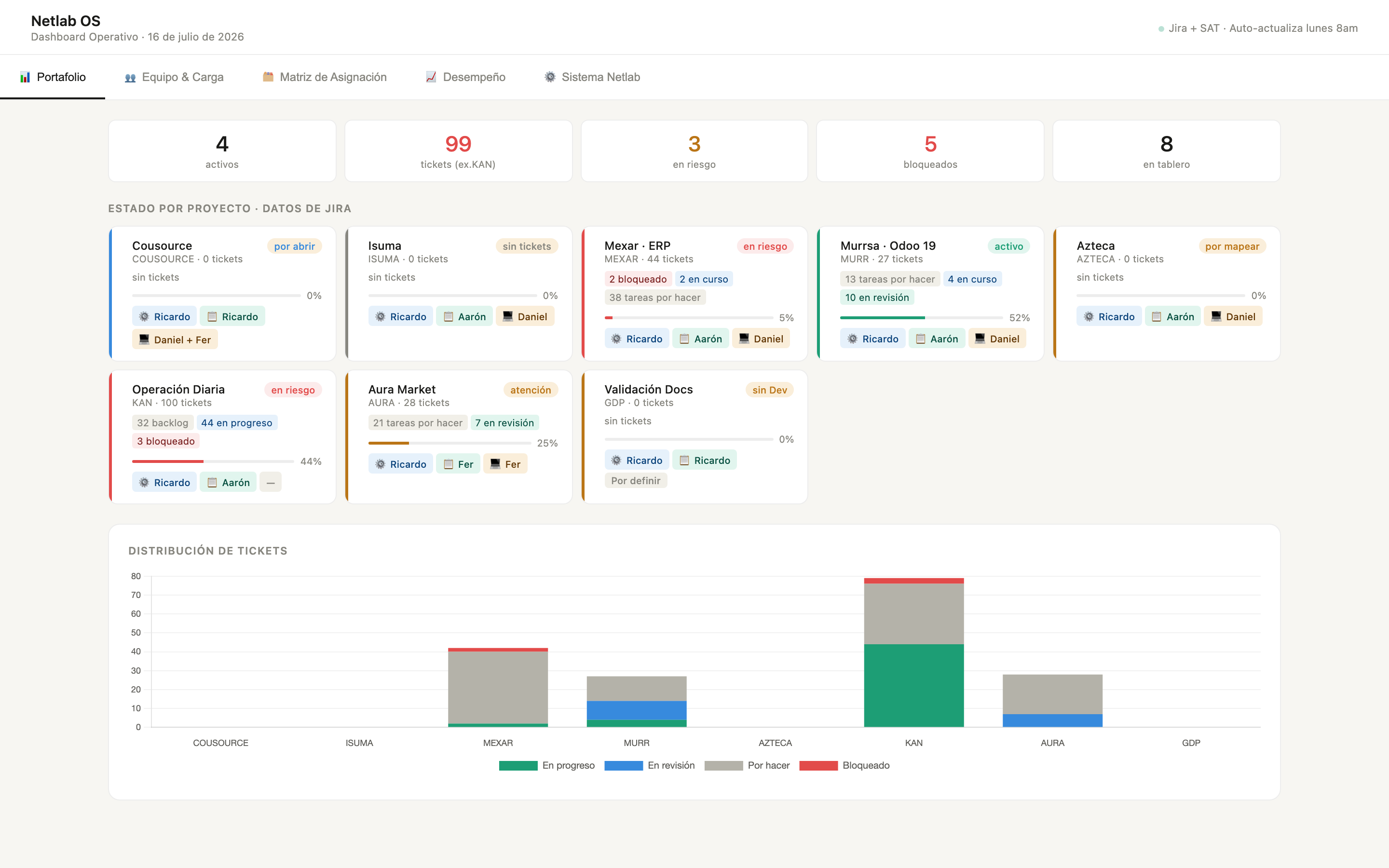The height and width of the screenshot is (868, 1389).
Task: Click the gear icon in Murrsa's Ricardo chip
Action: tap(852, 339)
